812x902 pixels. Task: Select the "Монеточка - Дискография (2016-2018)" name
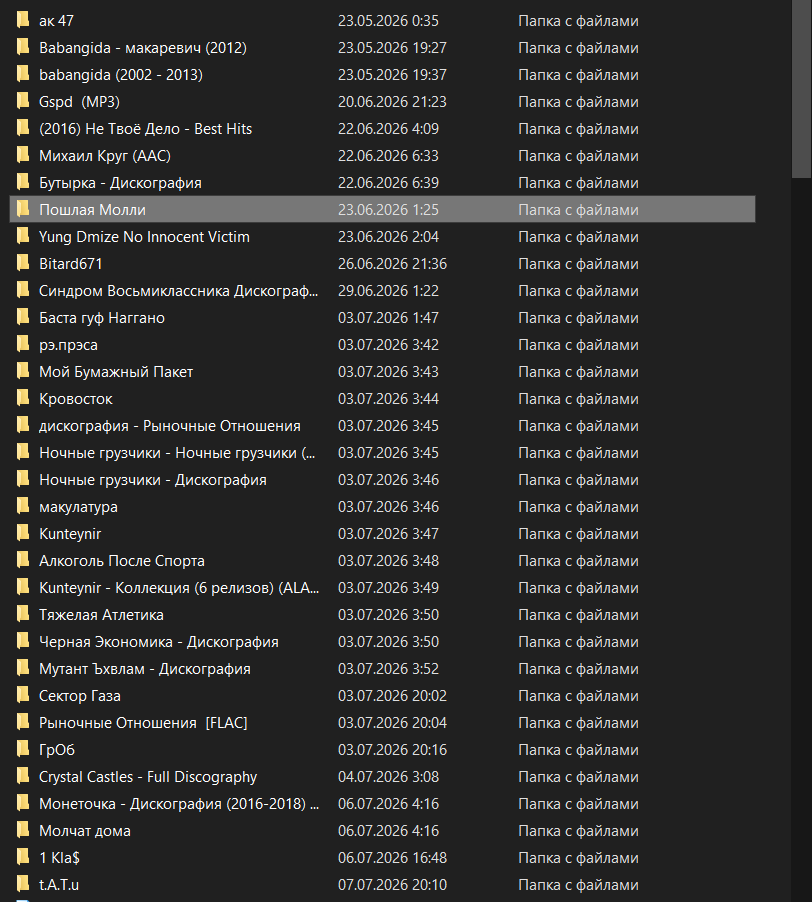[x=179, y=804]
